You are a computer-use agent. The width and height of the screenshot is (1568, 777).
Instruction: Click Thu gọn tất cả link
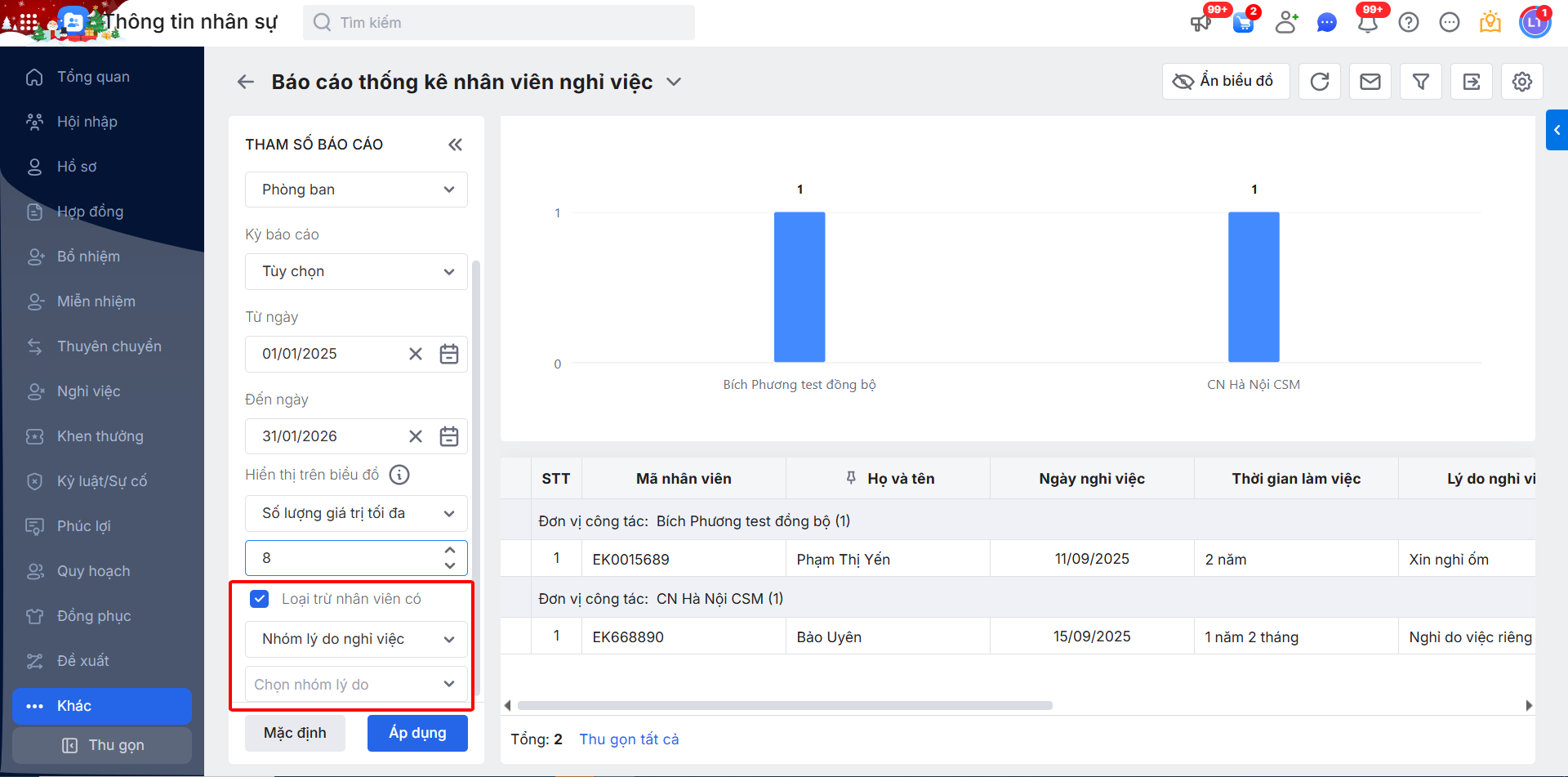click(629, 739)
